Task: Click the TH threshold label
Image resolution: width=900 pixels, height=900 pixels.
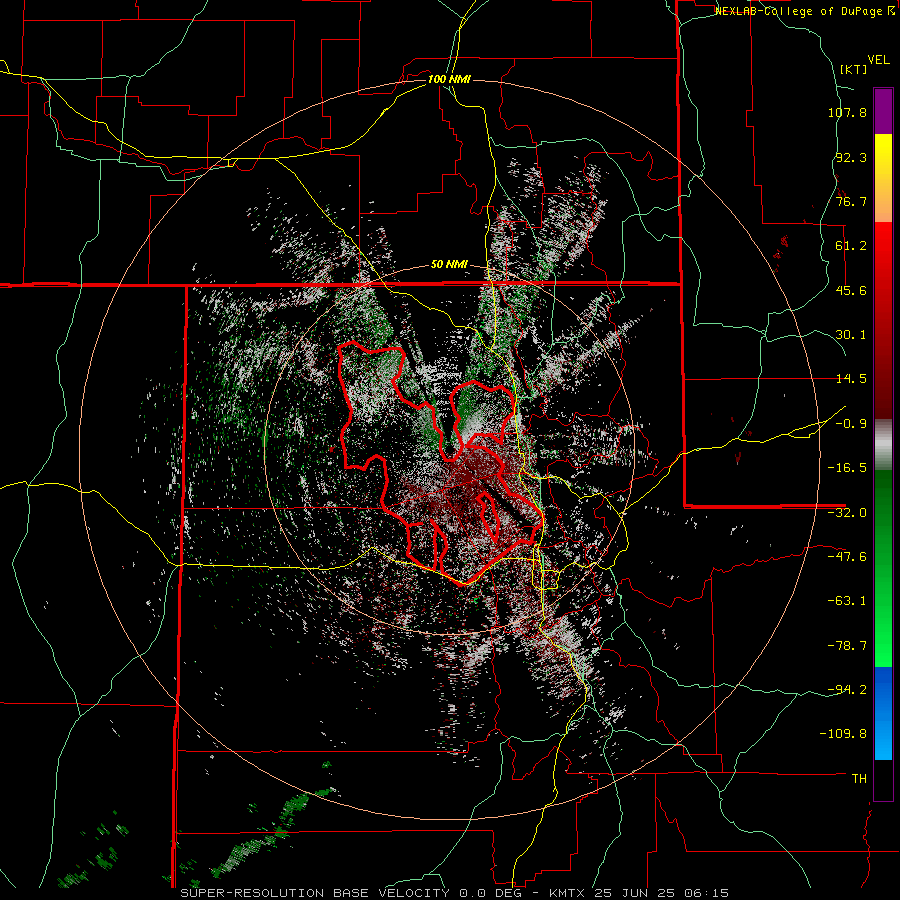Action: click(x=859, y=779)
